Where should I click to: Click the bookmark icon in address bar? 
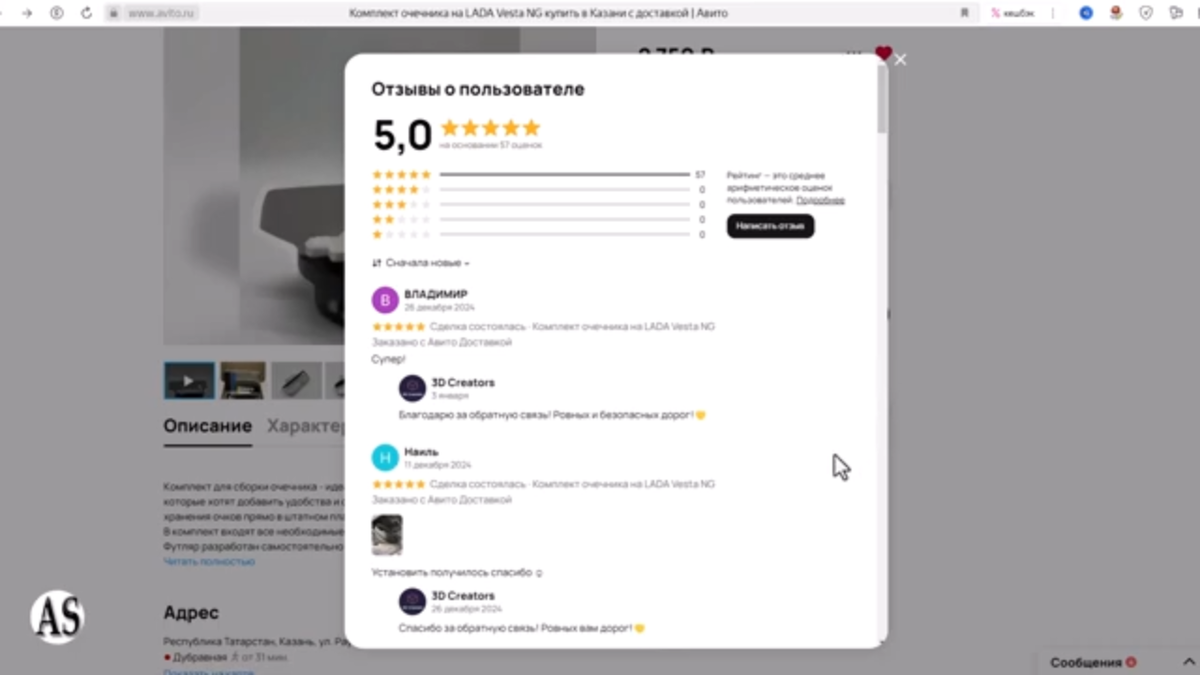point(965,13)
